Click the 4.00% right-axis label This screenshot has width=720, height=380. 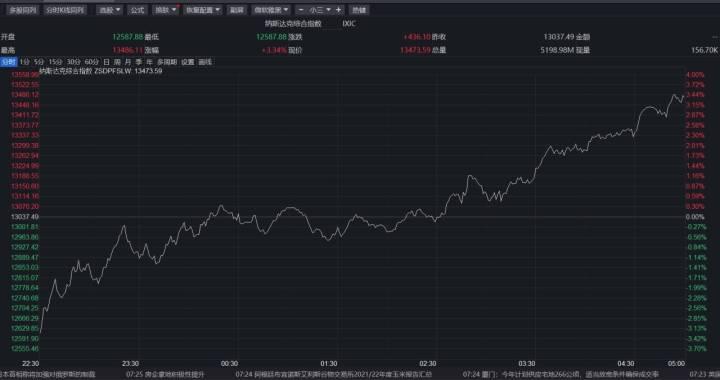point(695,75)
